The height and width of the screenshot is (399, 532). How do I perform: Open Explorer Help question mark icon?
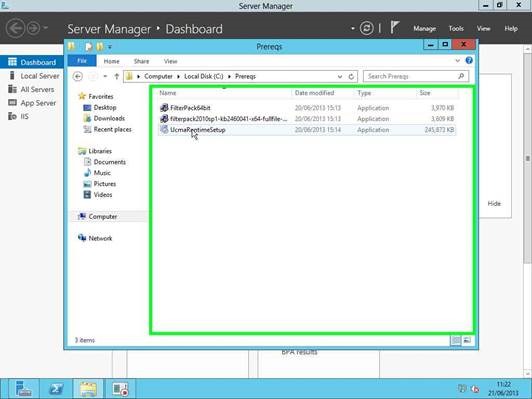469,60
